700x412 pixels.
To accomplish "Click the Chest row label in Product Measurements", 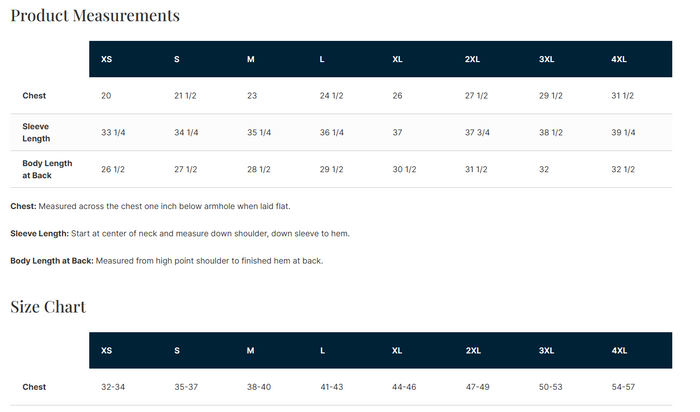I will click(34, 96).
